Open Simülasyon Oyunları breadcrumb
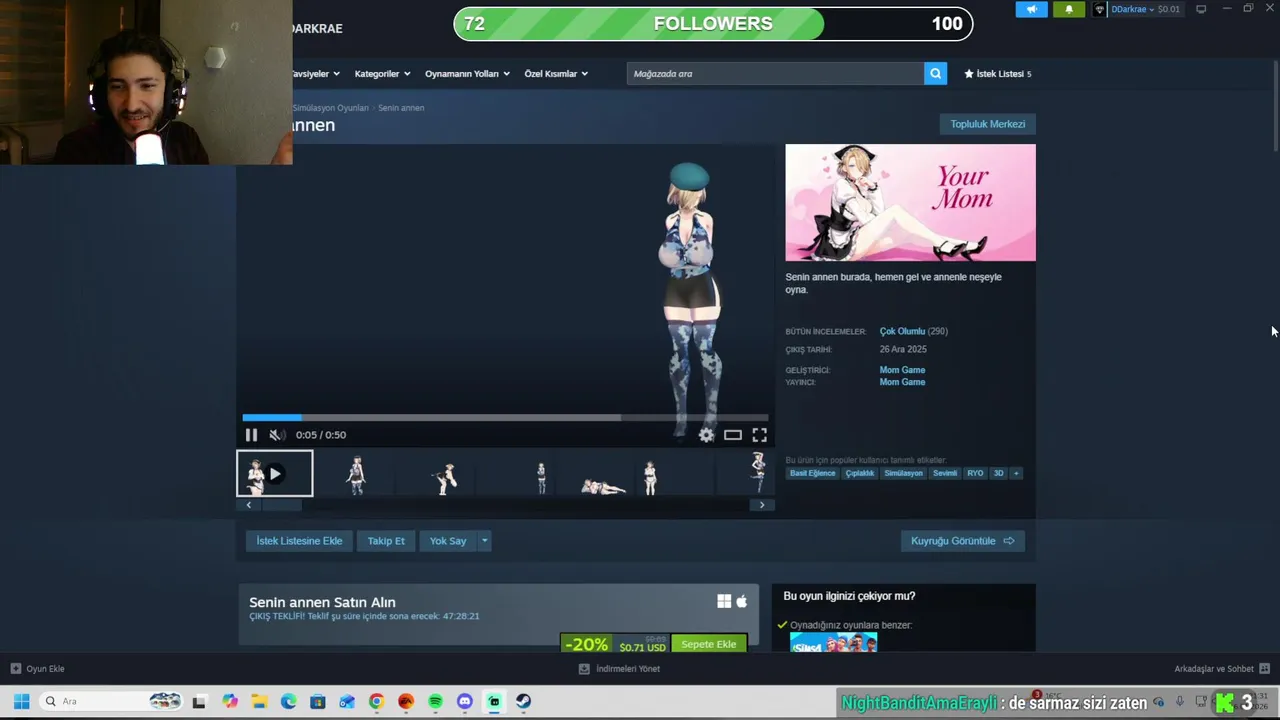This screenshot has height=720, width=1280. pos(331,108)
